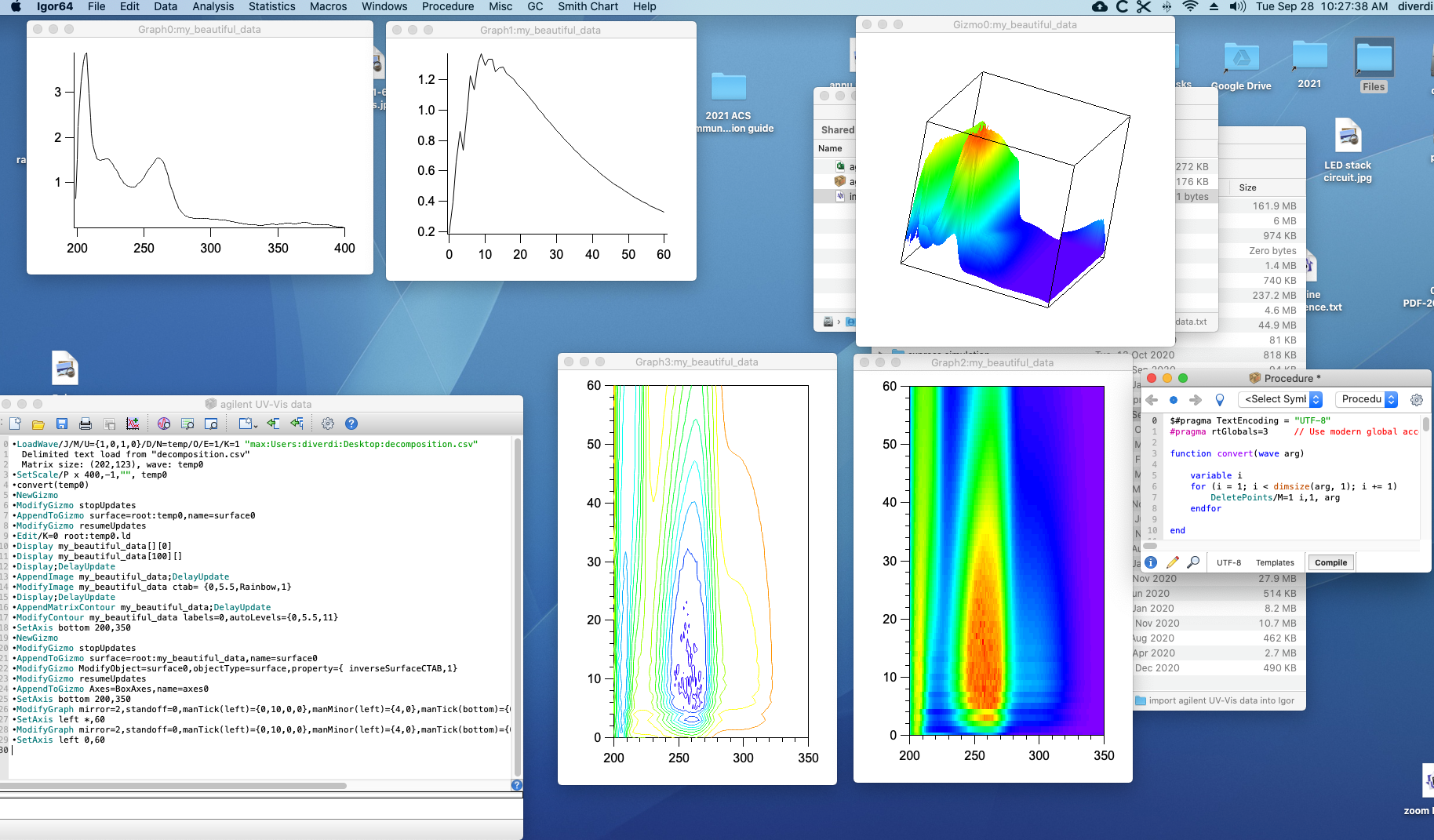Viewport: 1434px width, 840px height.
Task: Click the Wi-Fi icon in the menu bar
Action: [1190, 6]
